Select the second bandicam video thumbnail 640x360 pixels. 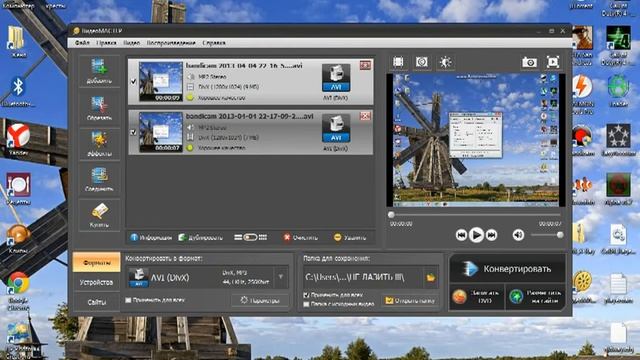click(160, 132)
